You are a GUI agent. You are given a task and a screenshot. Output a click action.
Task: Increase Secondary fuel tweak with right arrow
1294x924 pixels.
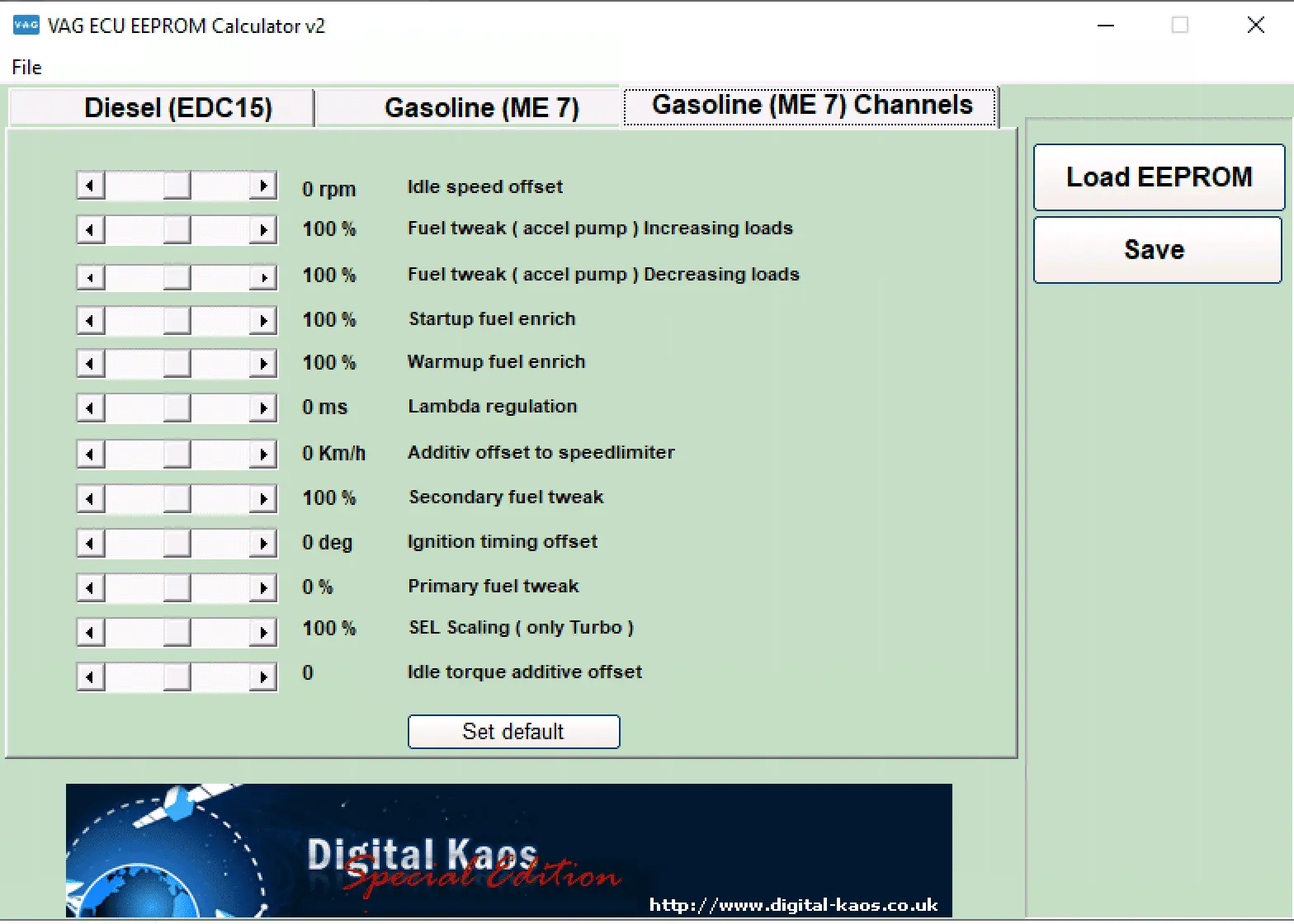click(262, 498)
